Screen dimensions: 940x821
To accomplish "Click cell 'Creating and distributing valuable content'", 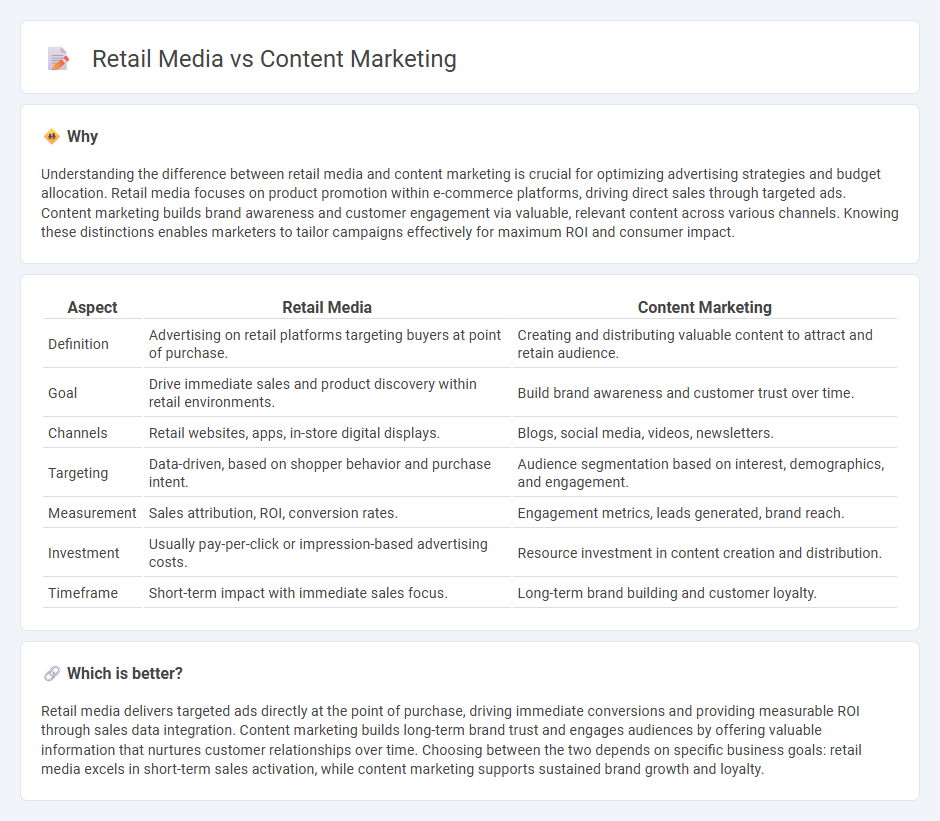I will [x=704, y=344].
